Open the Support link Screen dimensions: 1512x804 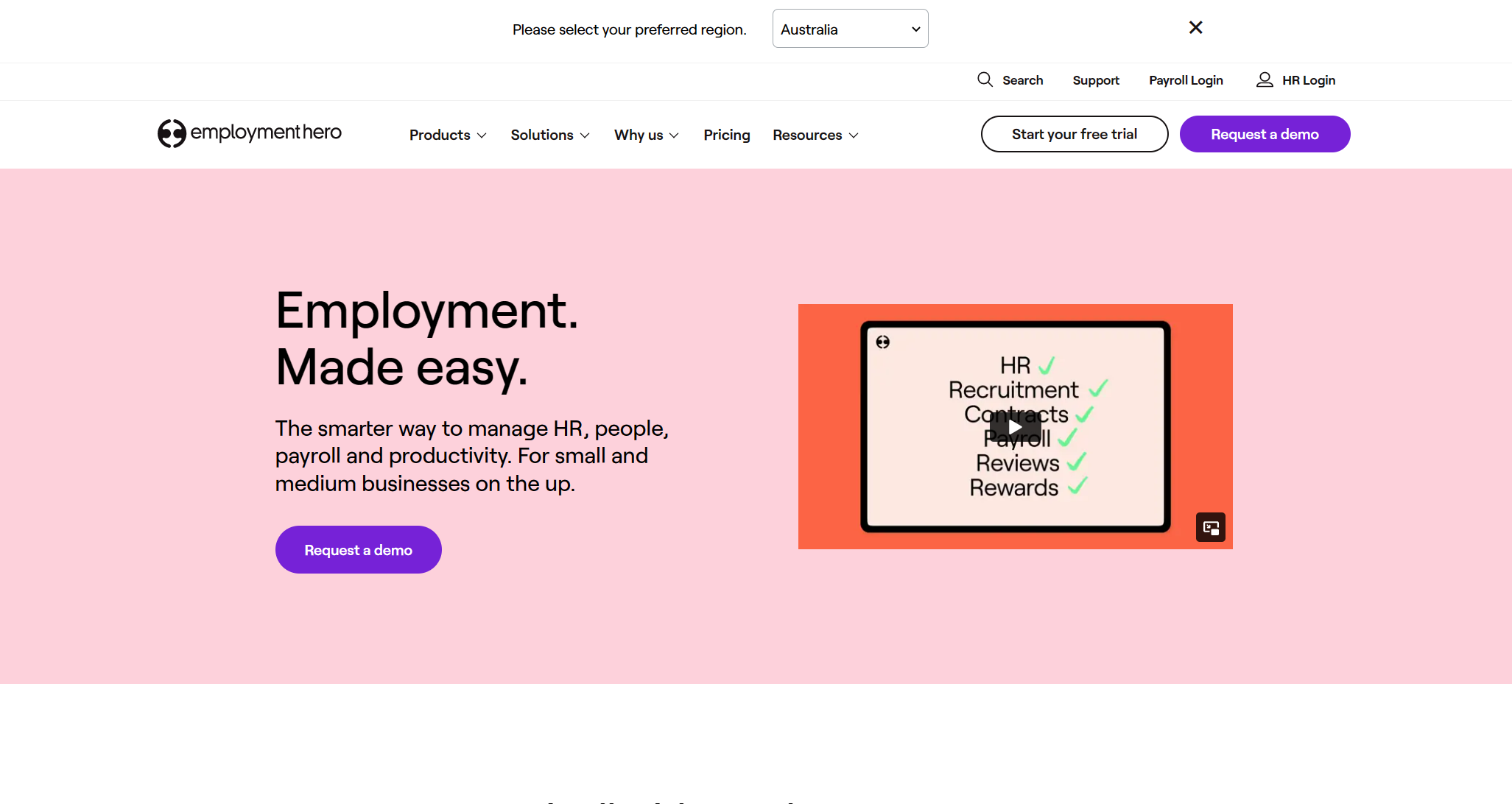point(1095,80)
